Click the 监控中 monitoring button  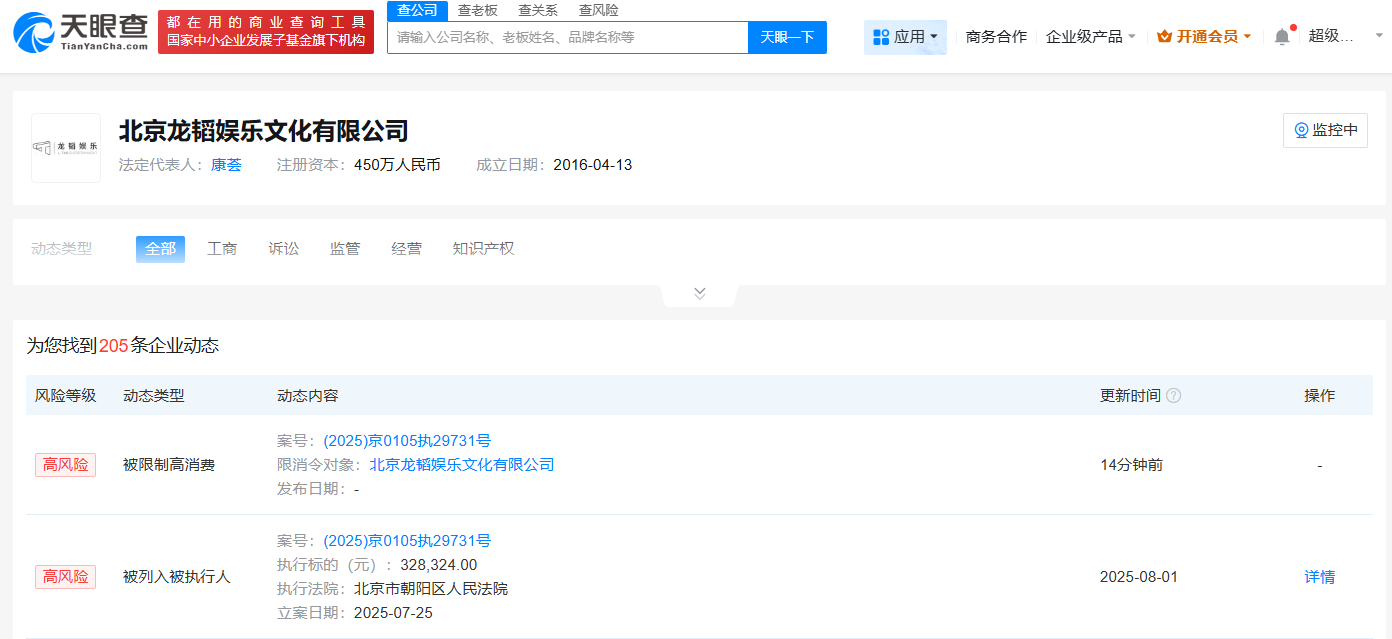[x=1325, y=130]
